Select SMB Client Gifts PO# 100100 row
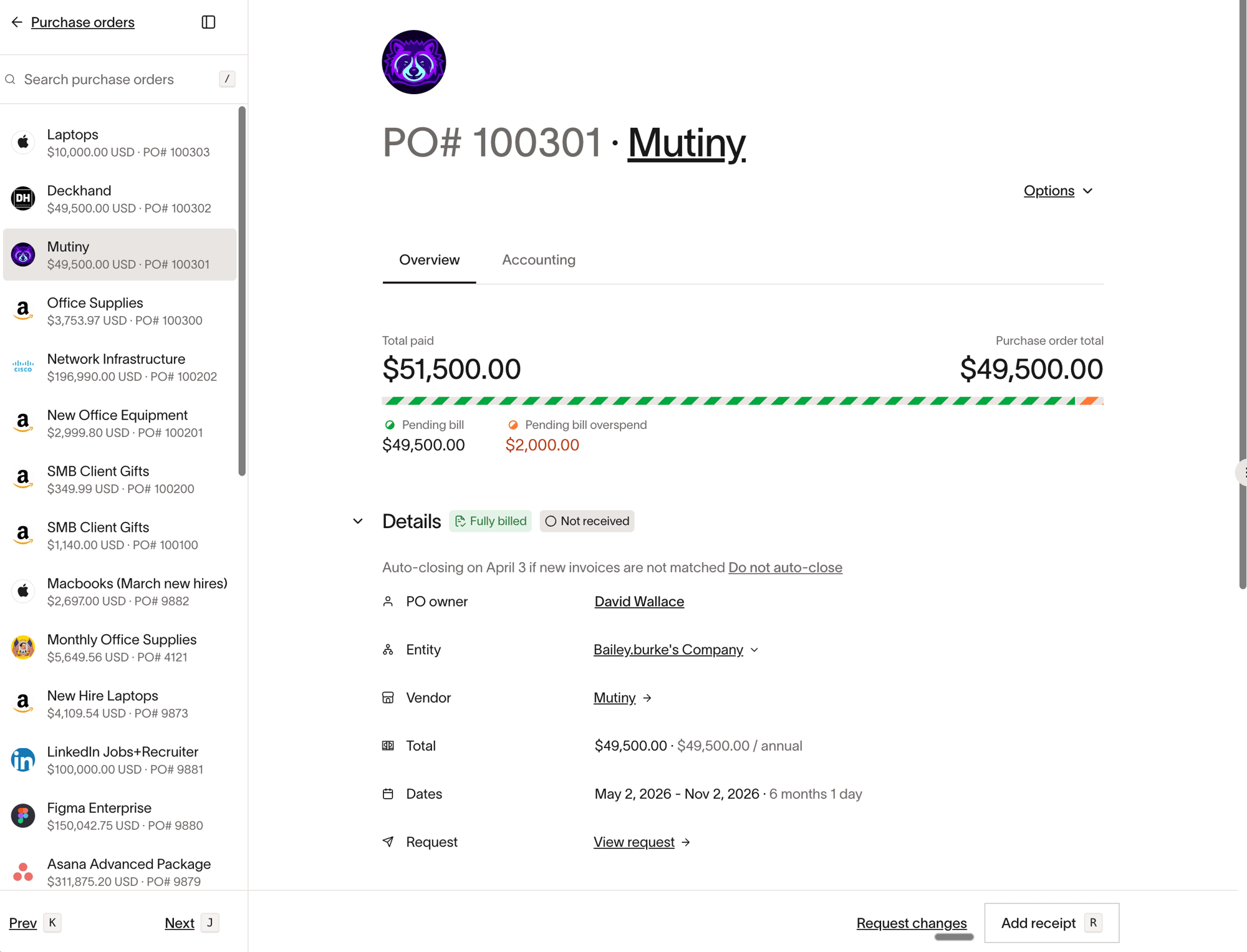 [120, 535]
